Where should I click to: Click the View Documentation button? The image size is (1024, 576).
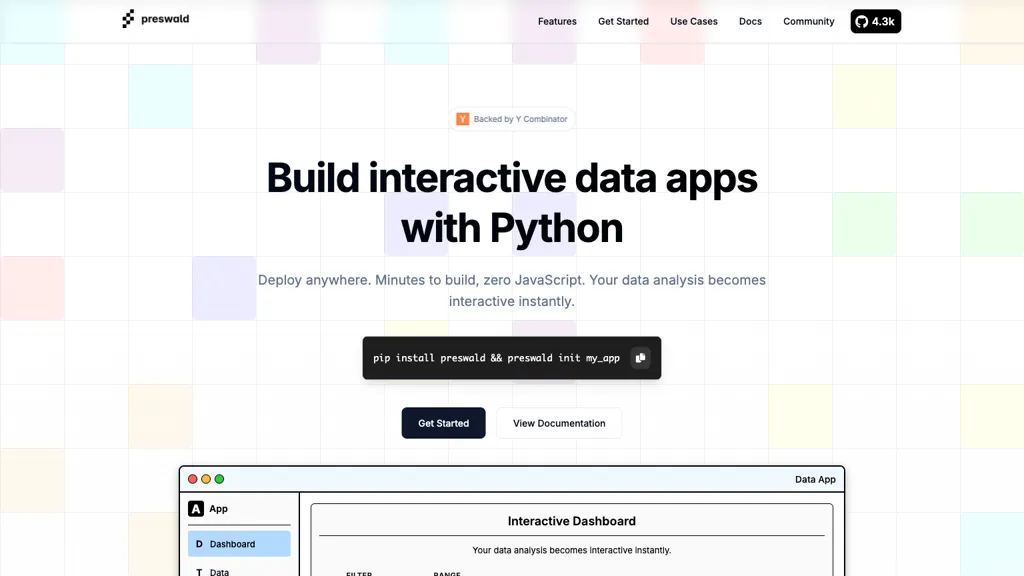click(x=559, y=423)
